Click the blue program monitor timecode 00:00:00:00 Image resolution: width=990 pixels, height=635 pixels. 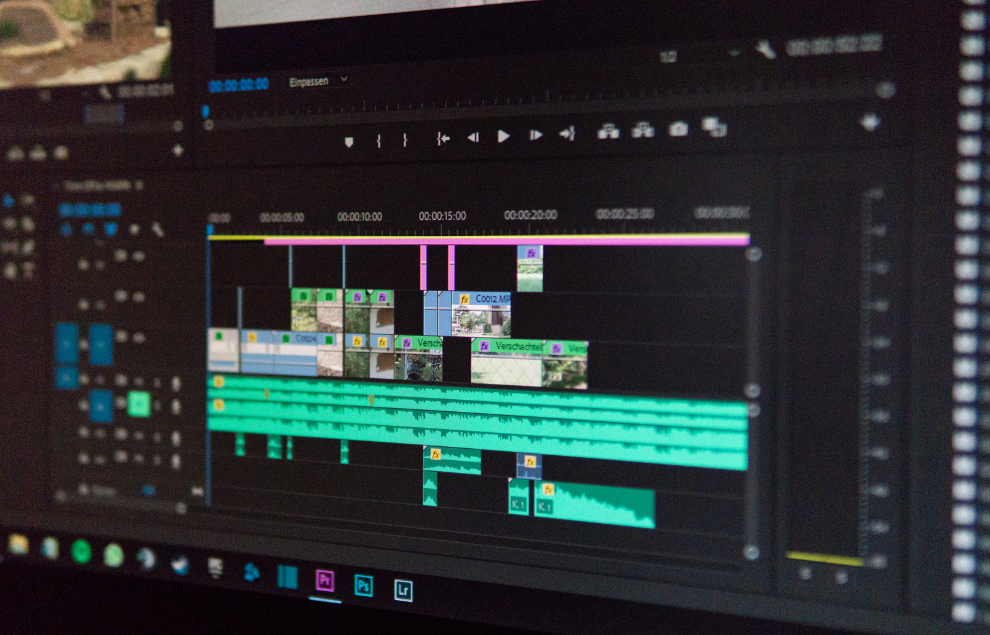(238, 85)
